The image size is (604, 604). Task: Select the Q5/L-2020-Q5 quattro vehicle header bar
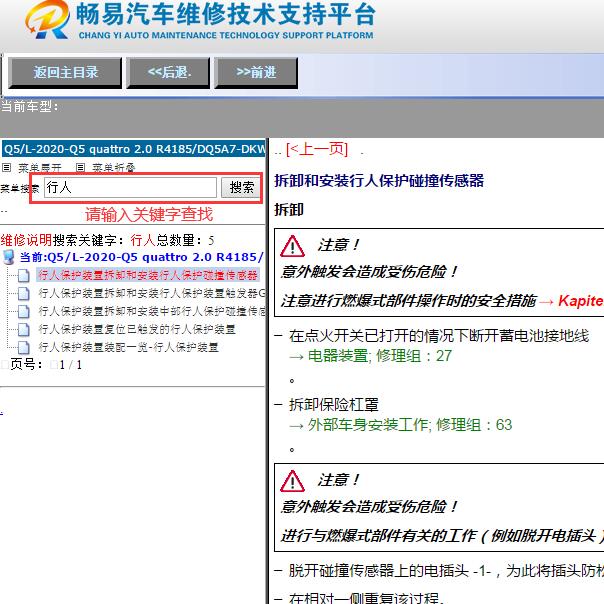click(x=133, y=149)
